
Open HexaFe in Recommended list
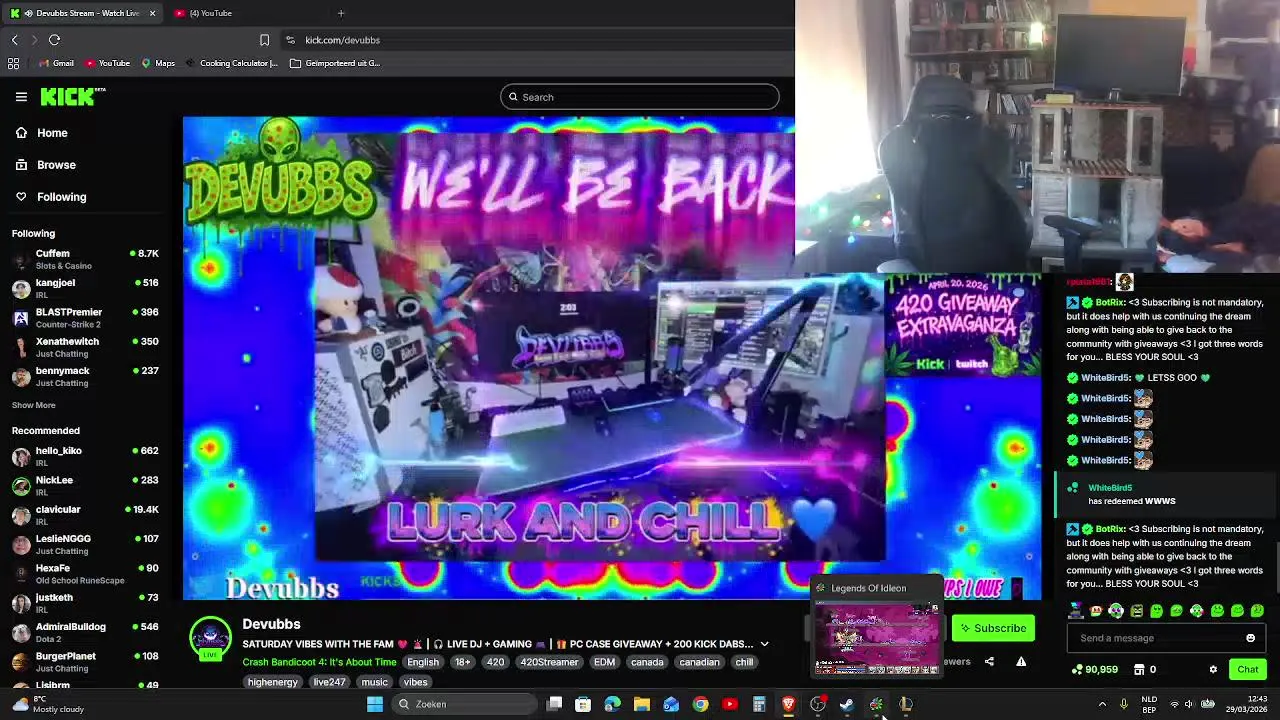click(86, 573)
